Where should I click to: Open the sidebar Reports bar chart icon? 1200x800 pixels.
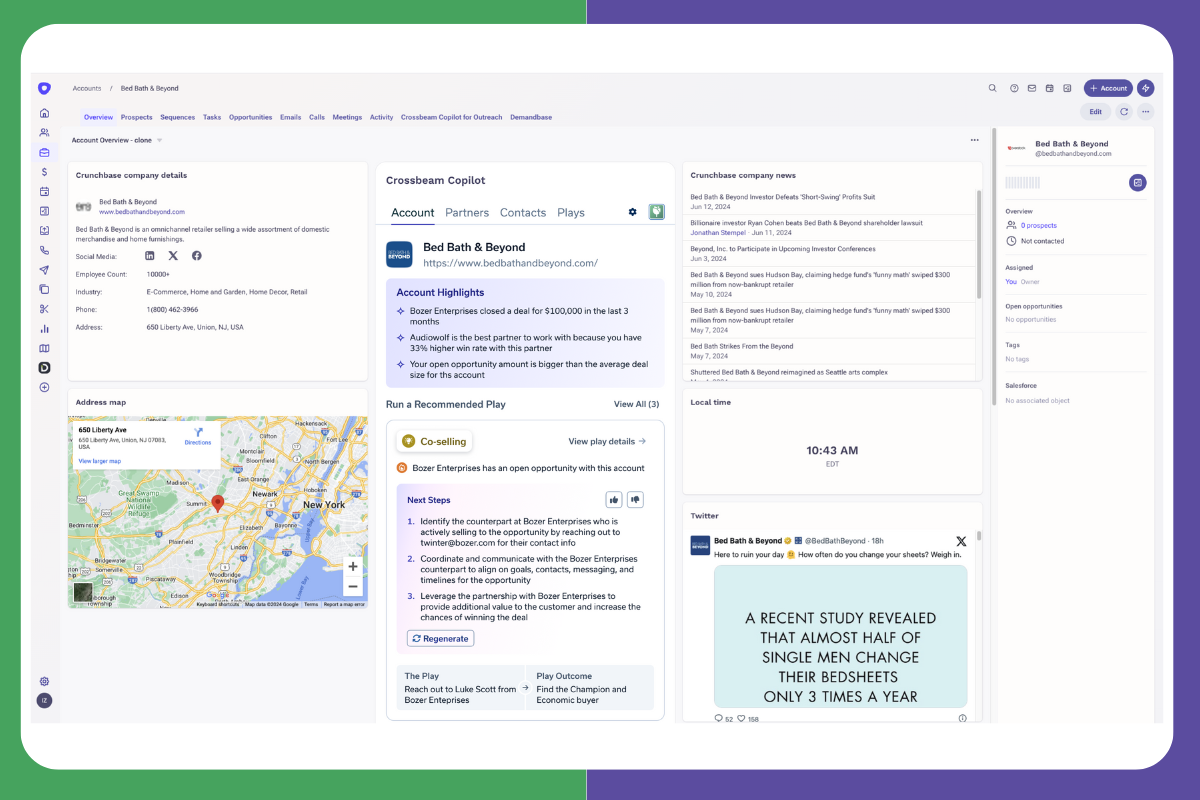44,329
